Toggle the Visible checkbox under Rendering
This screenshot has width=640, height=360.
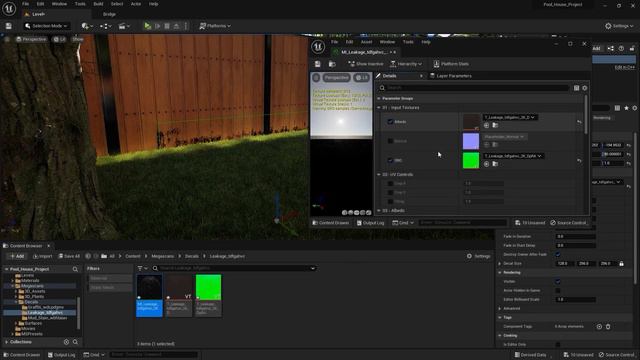(x=558, y=281)
